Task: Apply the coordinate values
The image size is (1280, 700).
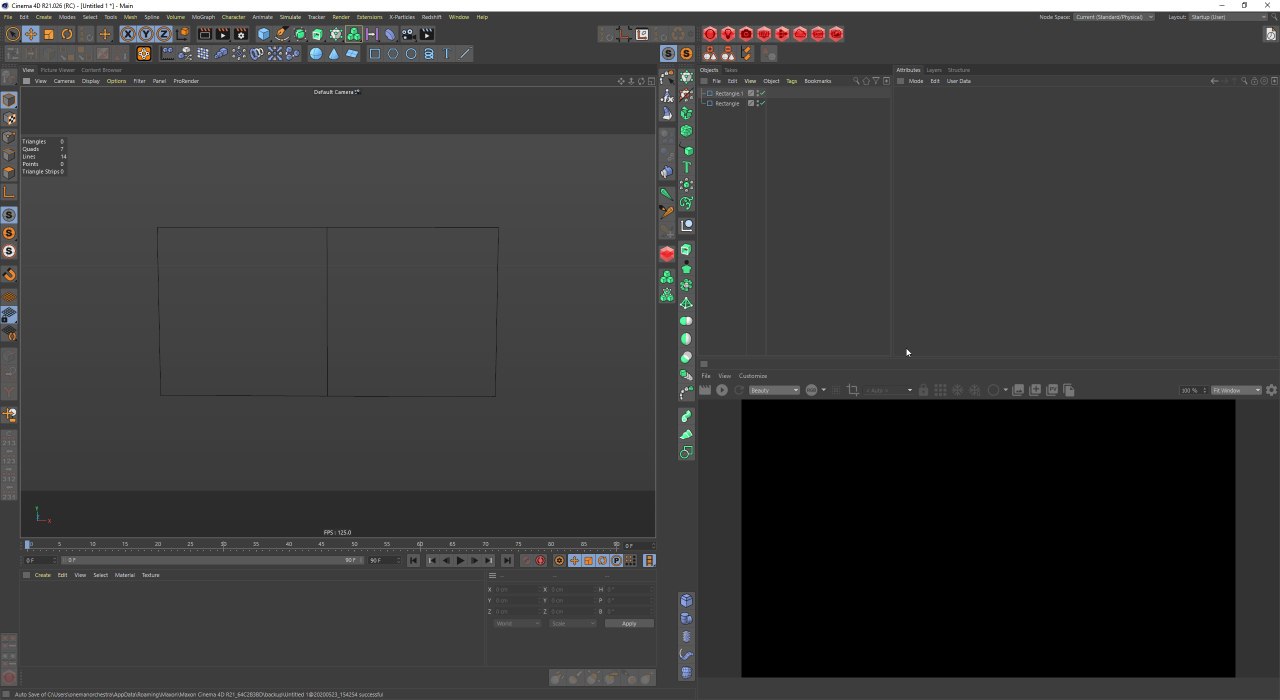Action: tap(629, 623)
